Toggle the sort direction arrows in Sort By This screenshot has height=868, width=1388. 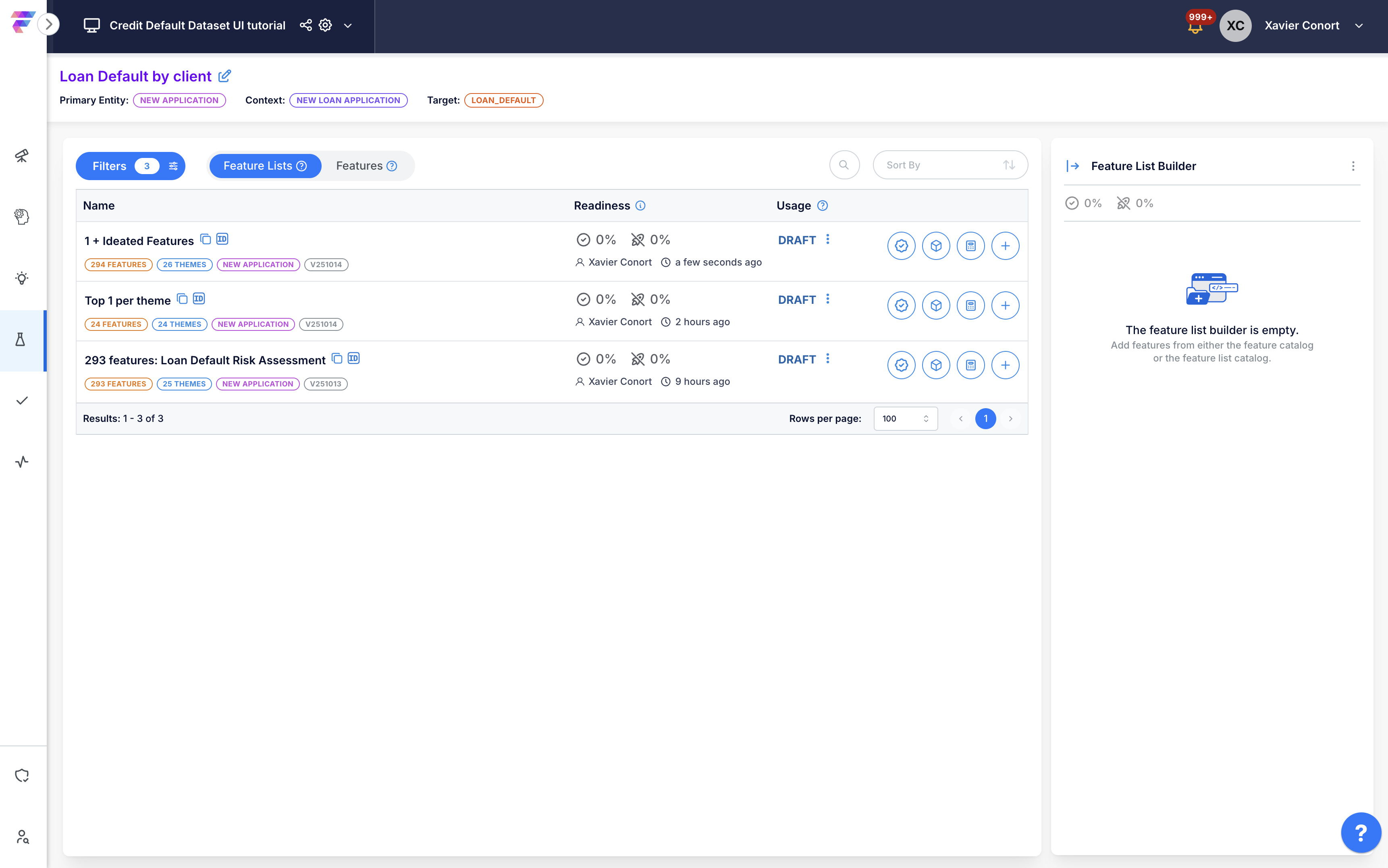tap(1009, 165)
